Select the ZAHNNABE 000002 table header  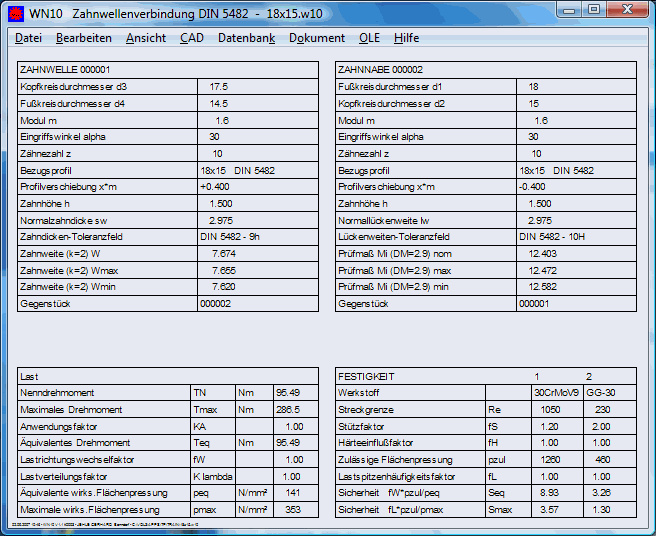(381, 70)
